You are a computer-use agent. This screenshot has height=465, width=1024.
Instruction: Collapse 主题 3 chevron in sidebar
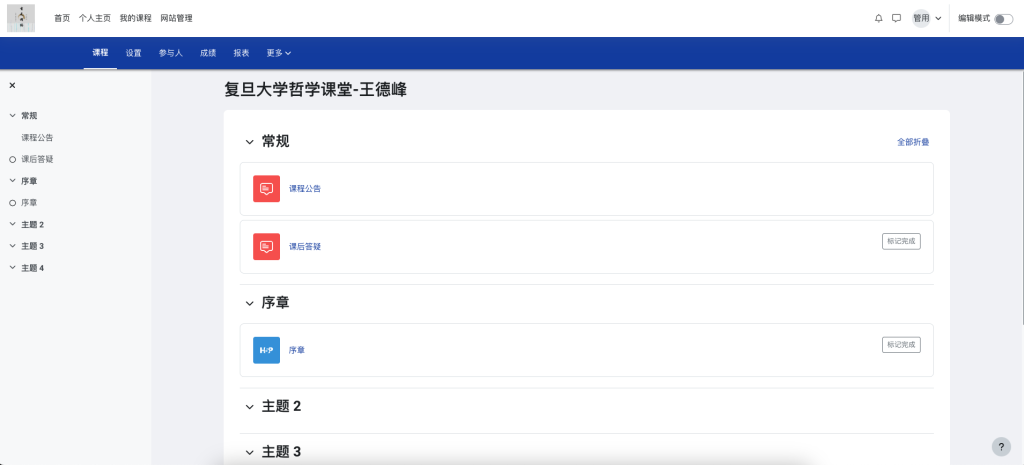pyautogui.click(x=12, y=246)
